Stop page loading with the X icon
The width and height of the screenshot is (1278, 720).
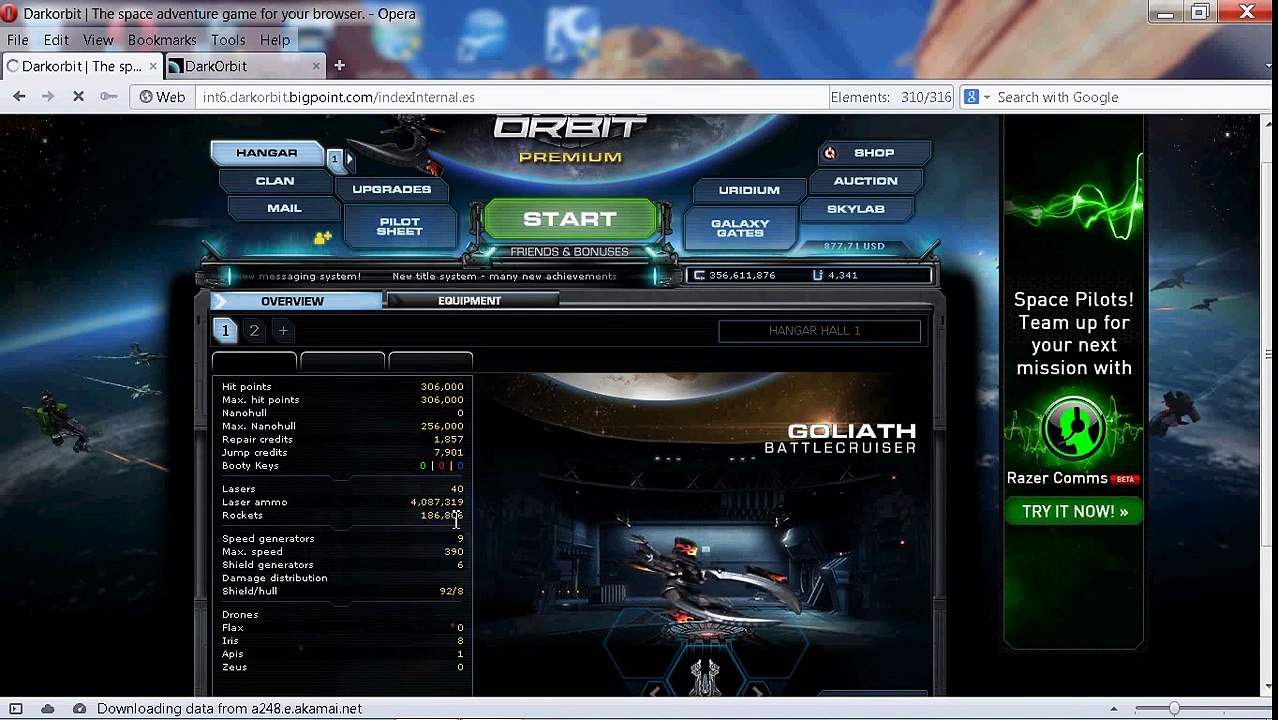click(x=78, y=97)
